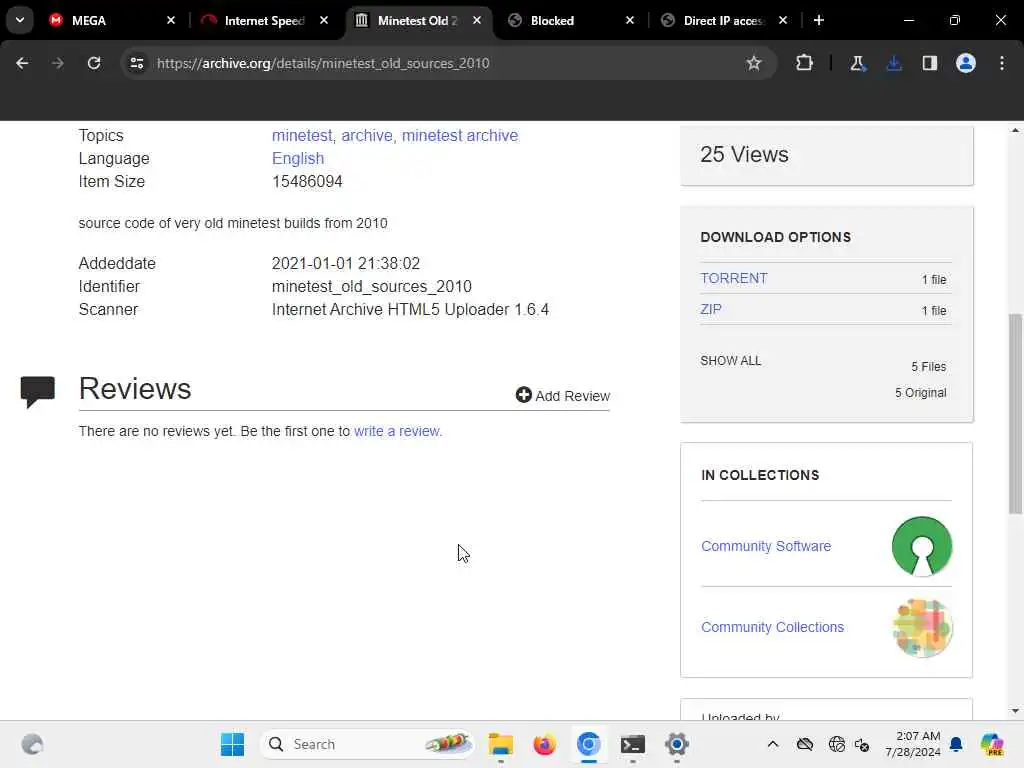Click the network globe tray icon

click(836, 744)
